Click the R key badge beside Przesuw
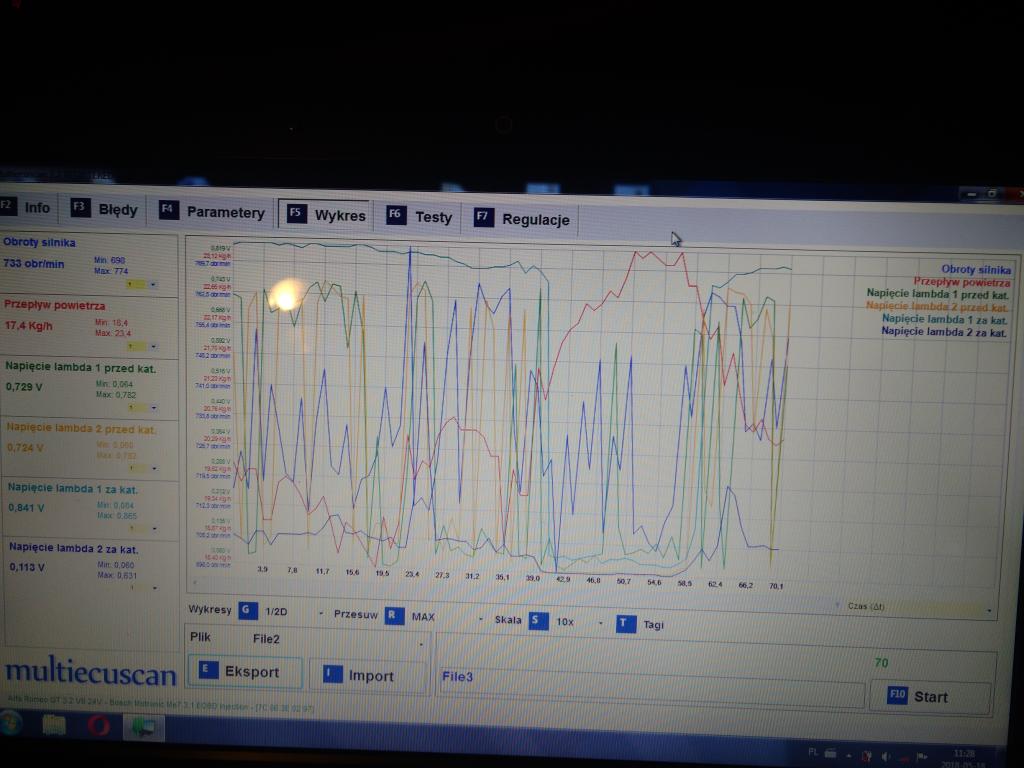1024x768 pixels. pyautogui.click(x=394, y=615)
